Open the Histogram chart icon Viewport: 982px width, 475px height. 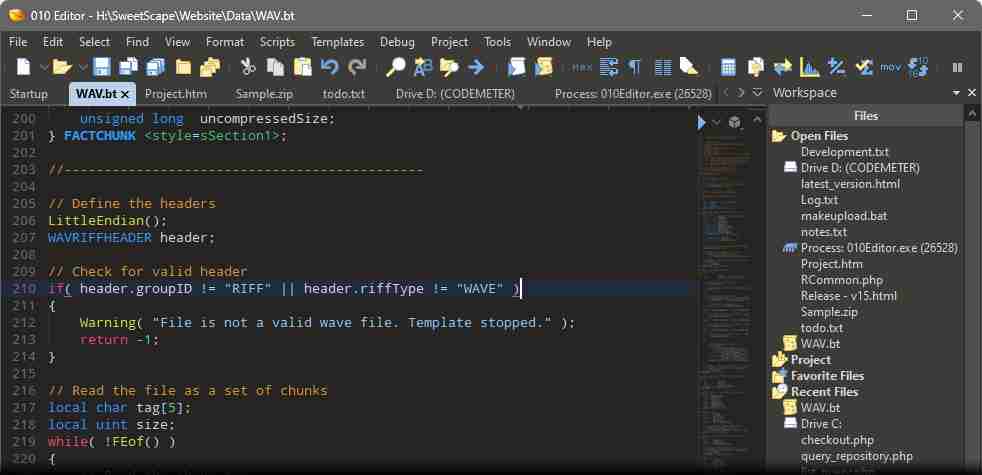810,67
